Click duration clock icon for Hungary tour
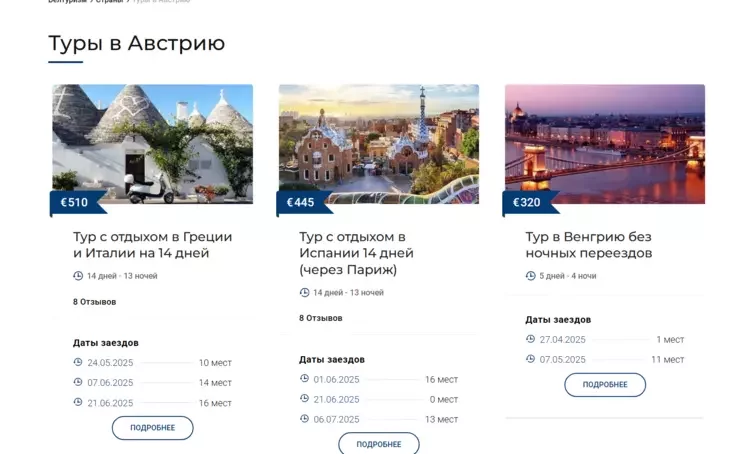Screen dimensions: 732x454 click(531, 275)
